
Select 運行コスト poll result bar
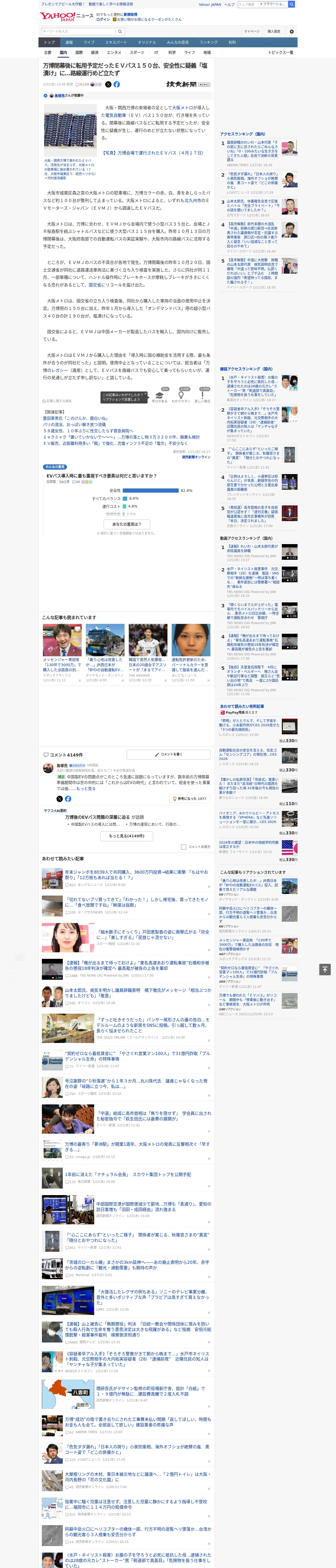[124, 506]
